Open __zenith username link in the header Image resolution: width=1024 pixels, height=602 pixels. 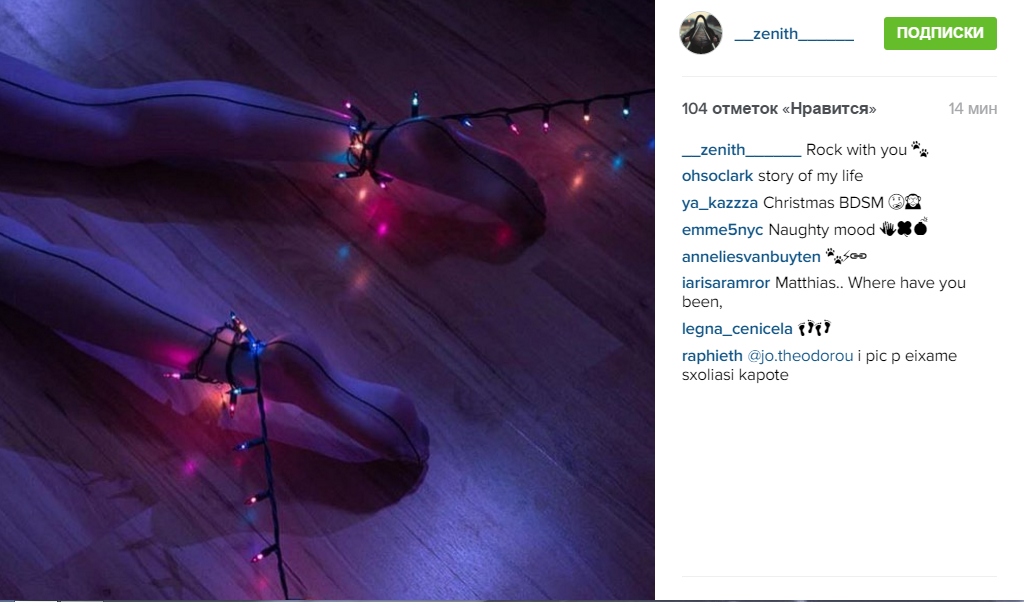[x=793, y=33]
